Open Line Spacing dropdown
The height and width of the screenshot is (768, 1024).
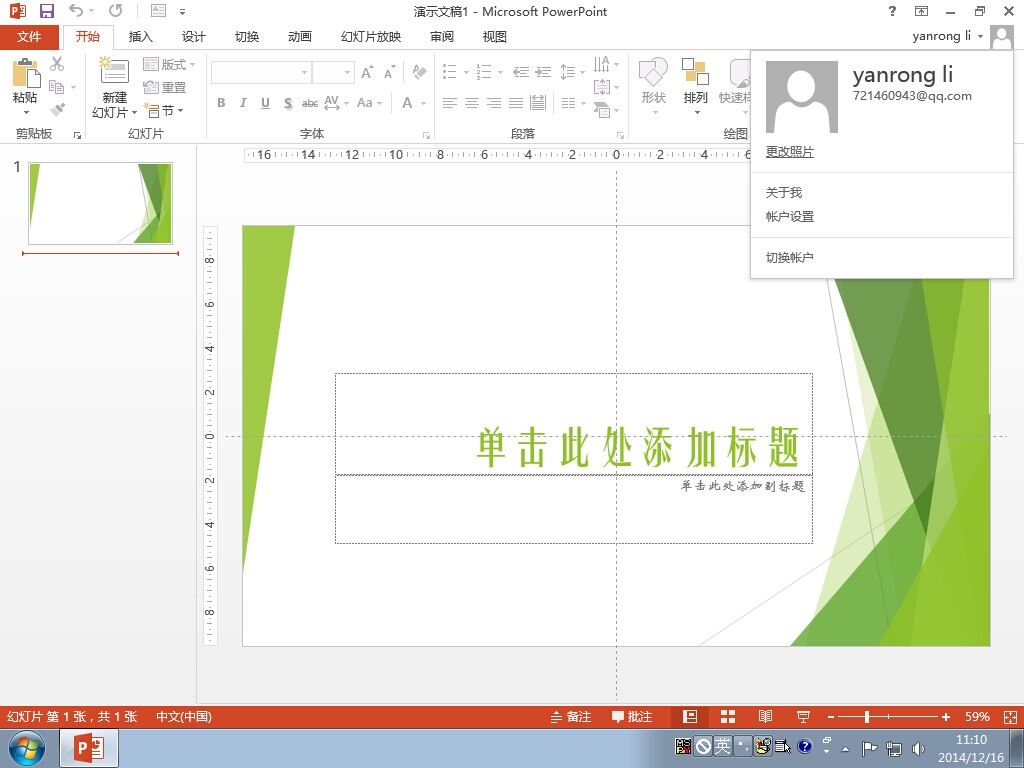tap(571, 72)
